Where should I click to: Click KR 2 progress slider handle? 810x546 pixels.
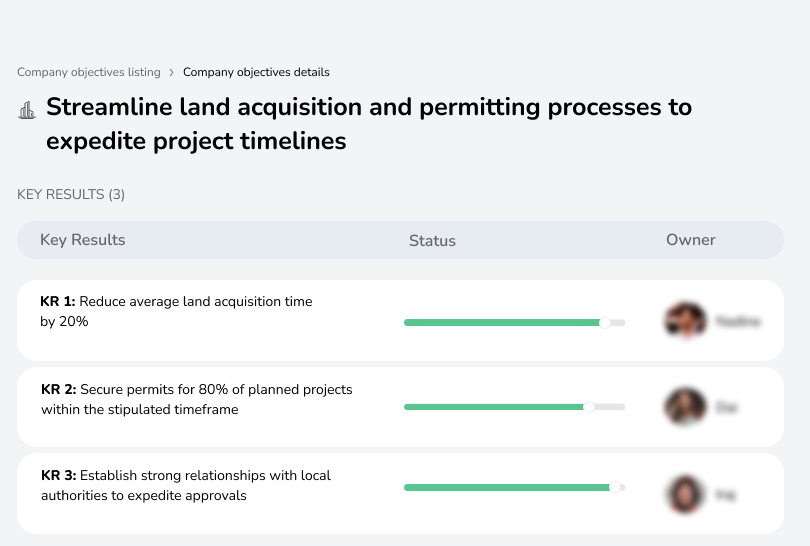588,407
